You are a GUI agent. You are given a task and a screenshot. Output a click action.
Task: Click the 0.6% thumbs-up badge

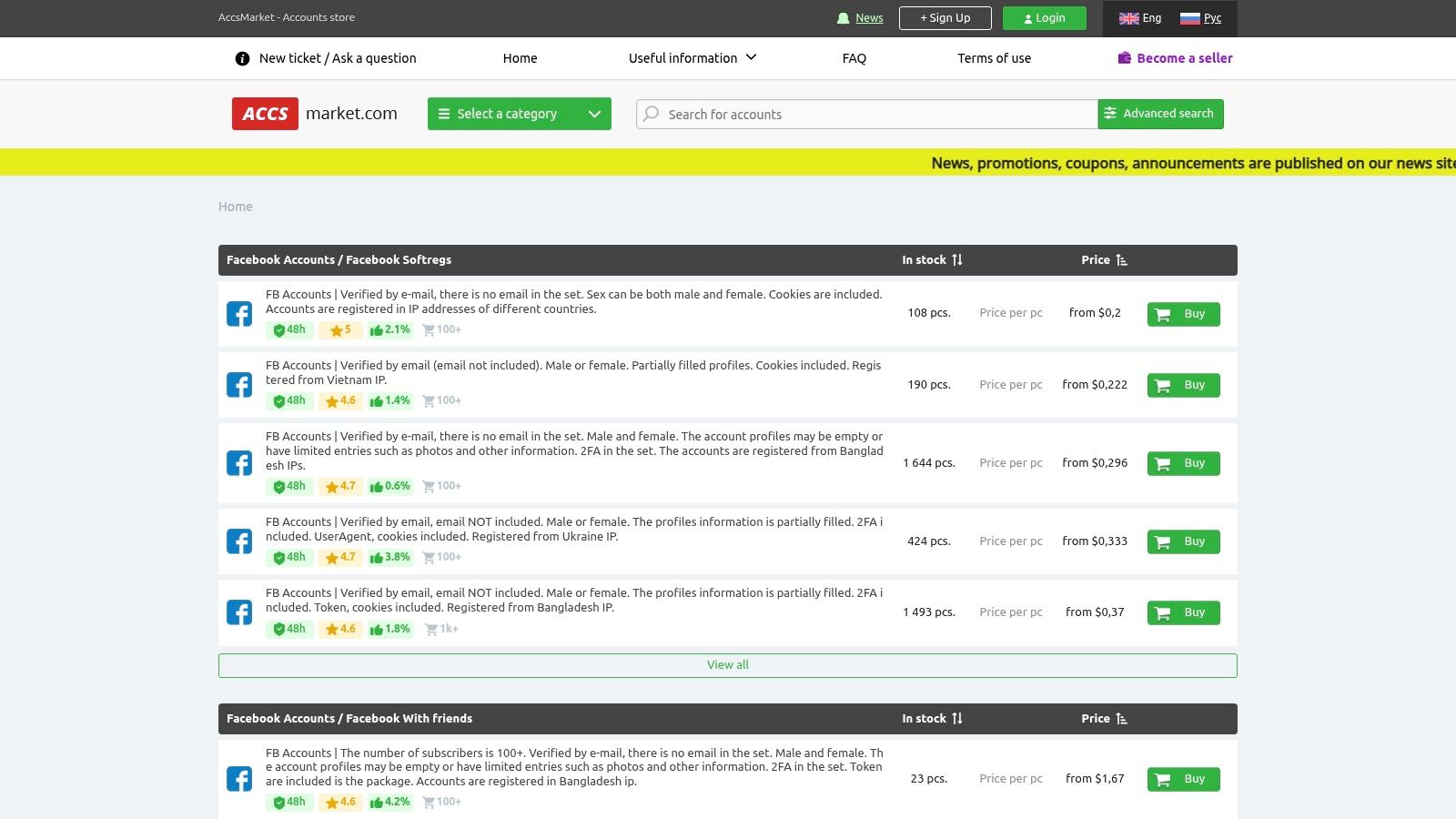click(389, 487)
